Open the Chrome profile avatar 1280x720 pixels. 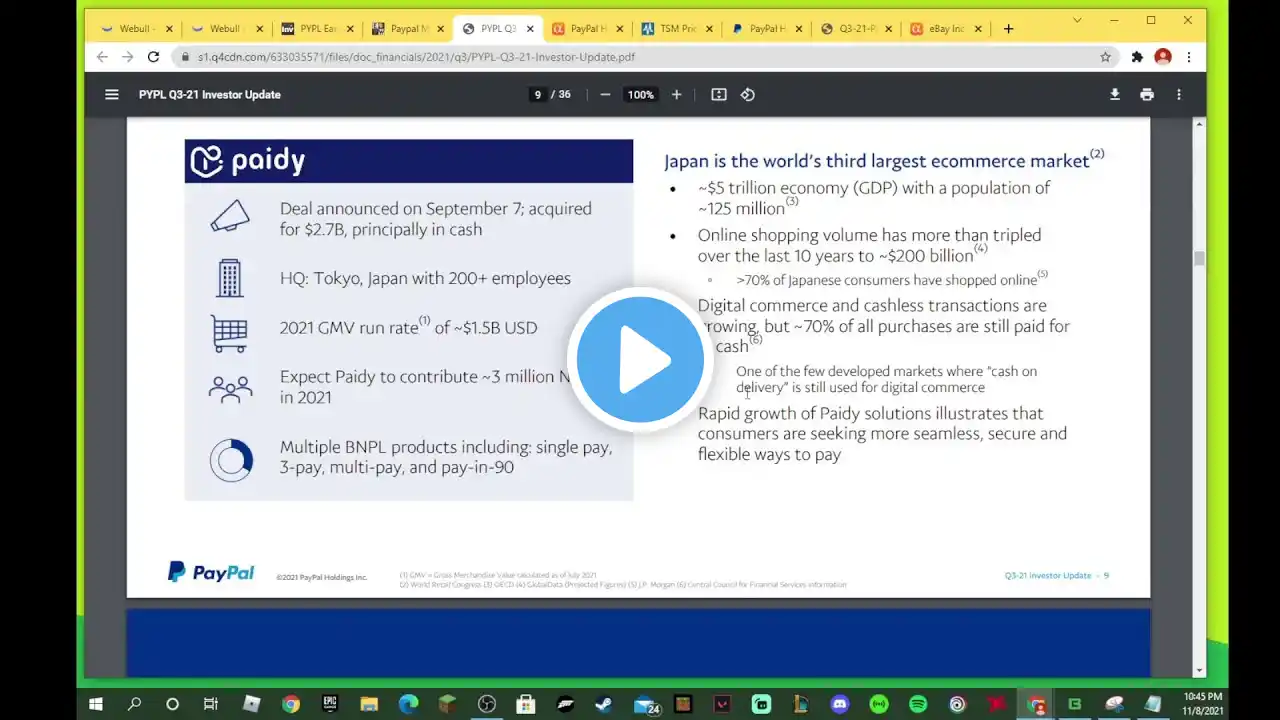(1163, 57)
